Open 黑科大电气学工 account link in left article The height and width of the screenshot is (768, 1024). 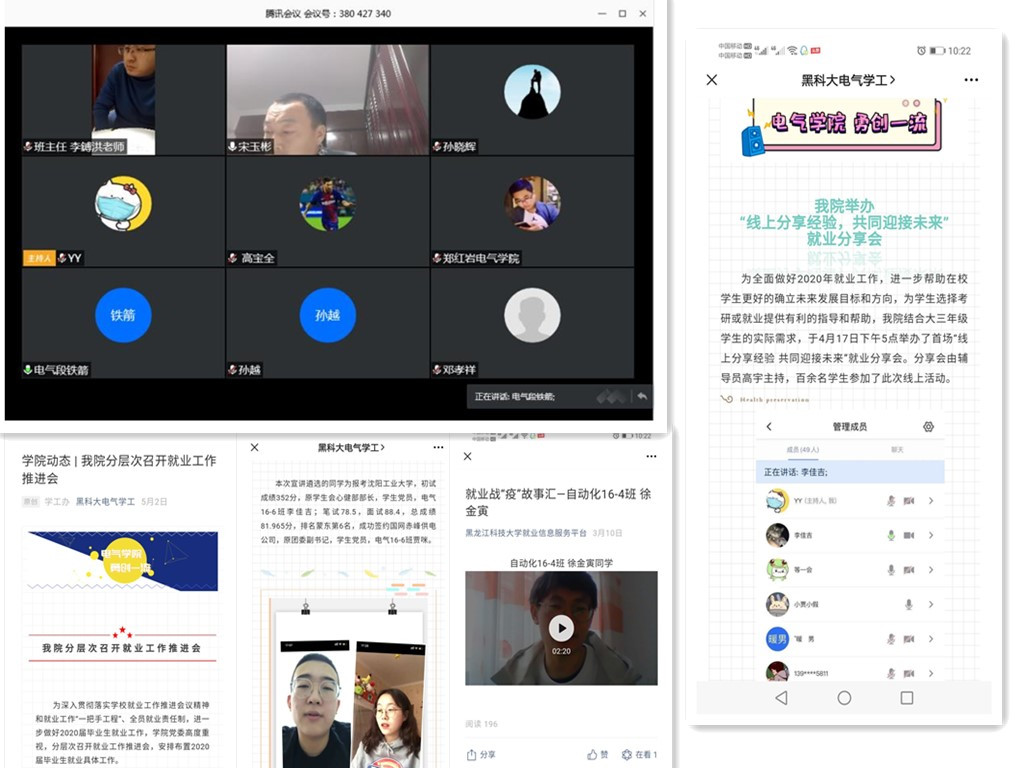(x=105, y=502)
